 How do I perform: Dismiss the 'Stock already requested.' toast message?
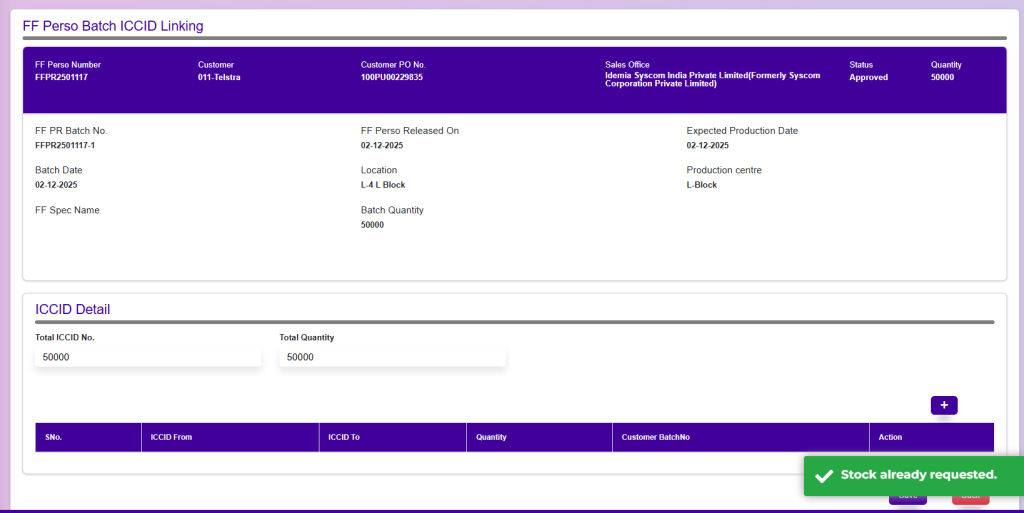[918, 475]
